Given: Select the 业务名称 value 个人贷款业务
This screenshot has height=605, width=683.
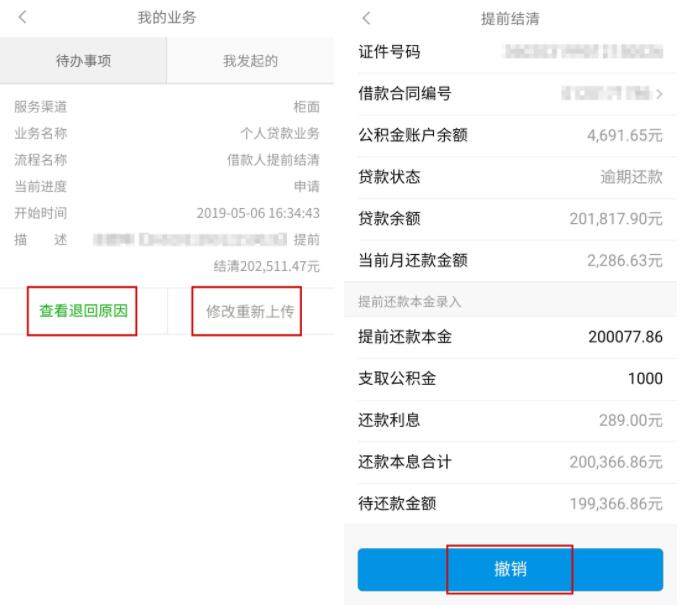Looking at the screenshot, I should coord(280,133).
